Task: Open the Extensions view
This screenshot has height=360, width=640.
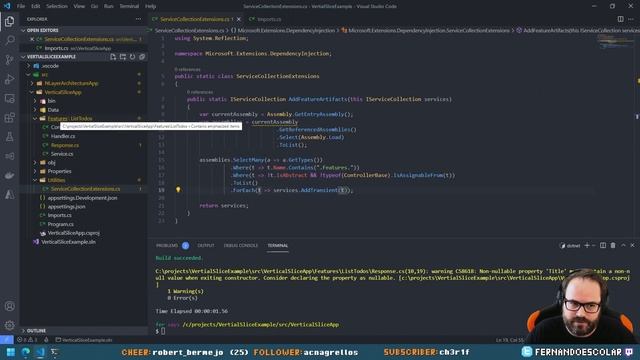Action: (x=9, y=118)
